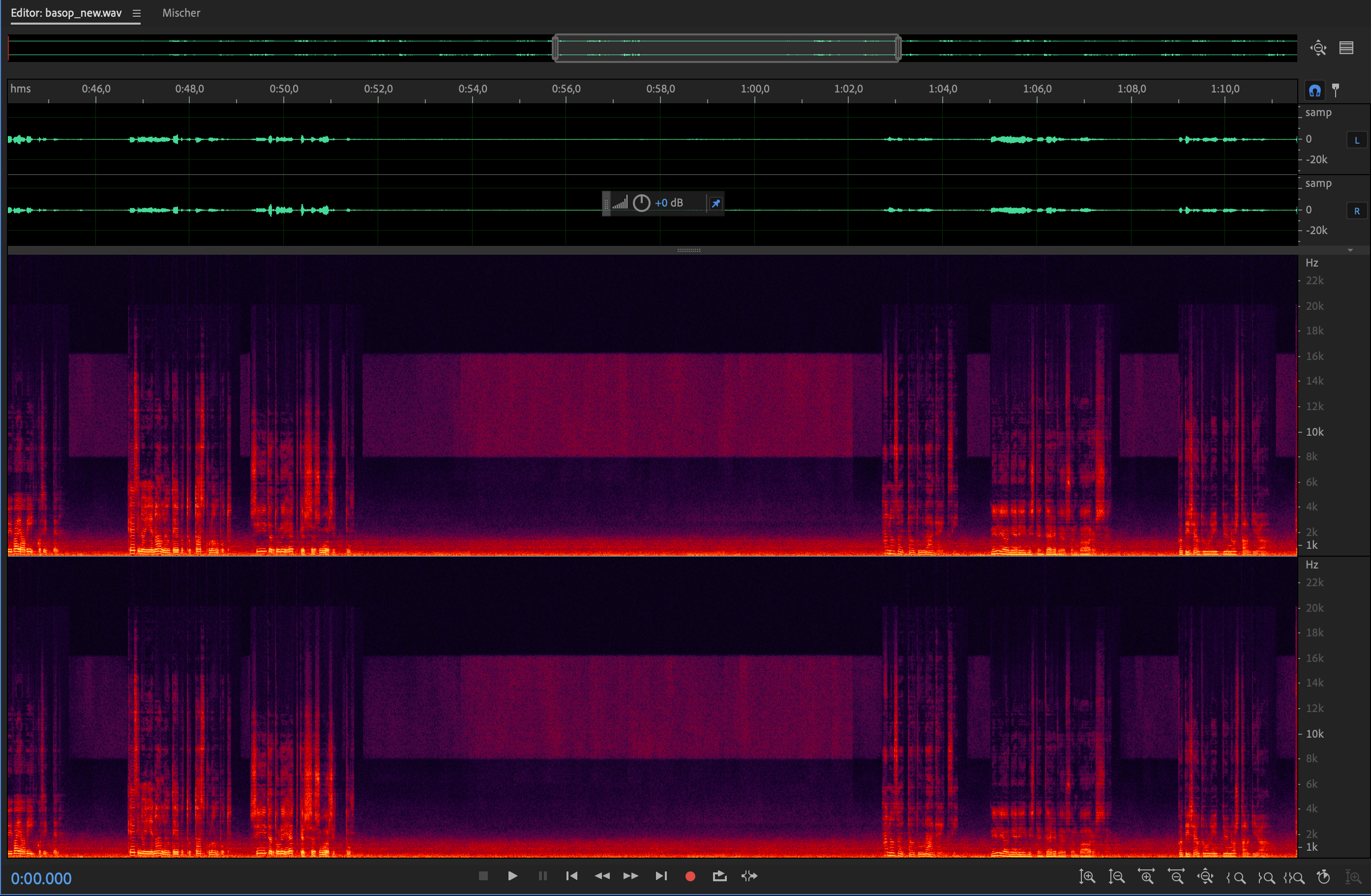Click zoom out full all axes

click(1206, 876)
